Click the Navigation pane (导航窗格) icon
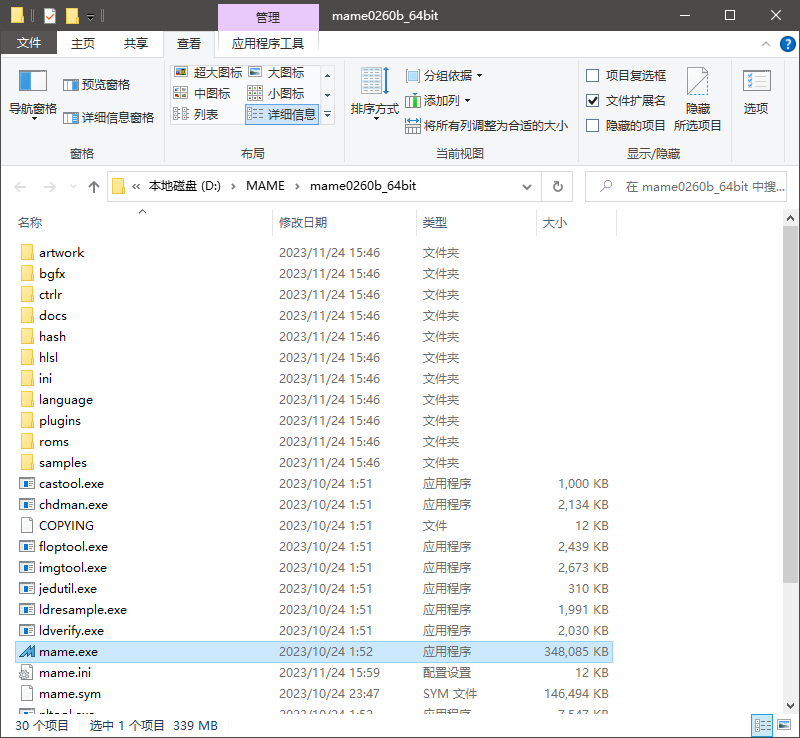 33,82
